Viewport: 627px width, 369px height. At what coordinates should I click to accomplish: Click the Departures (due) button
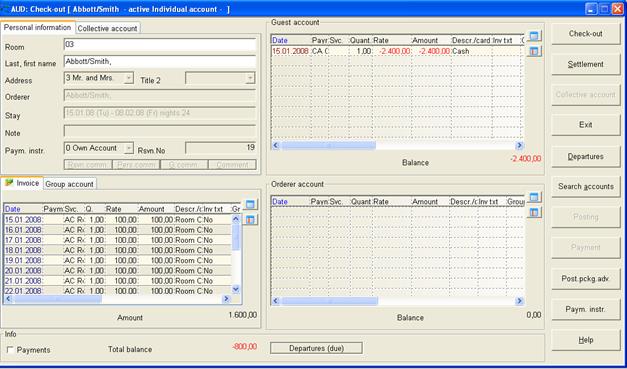click(316, 348)
